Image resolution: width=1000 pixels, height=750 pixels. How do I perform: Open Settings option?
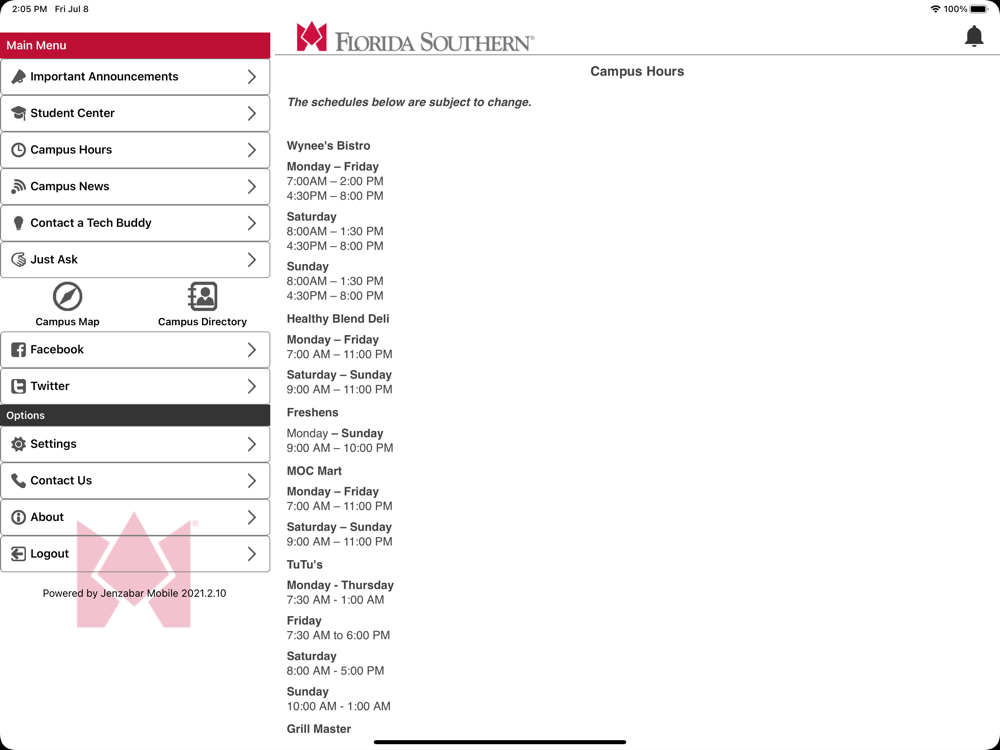[x=135, y=444]
